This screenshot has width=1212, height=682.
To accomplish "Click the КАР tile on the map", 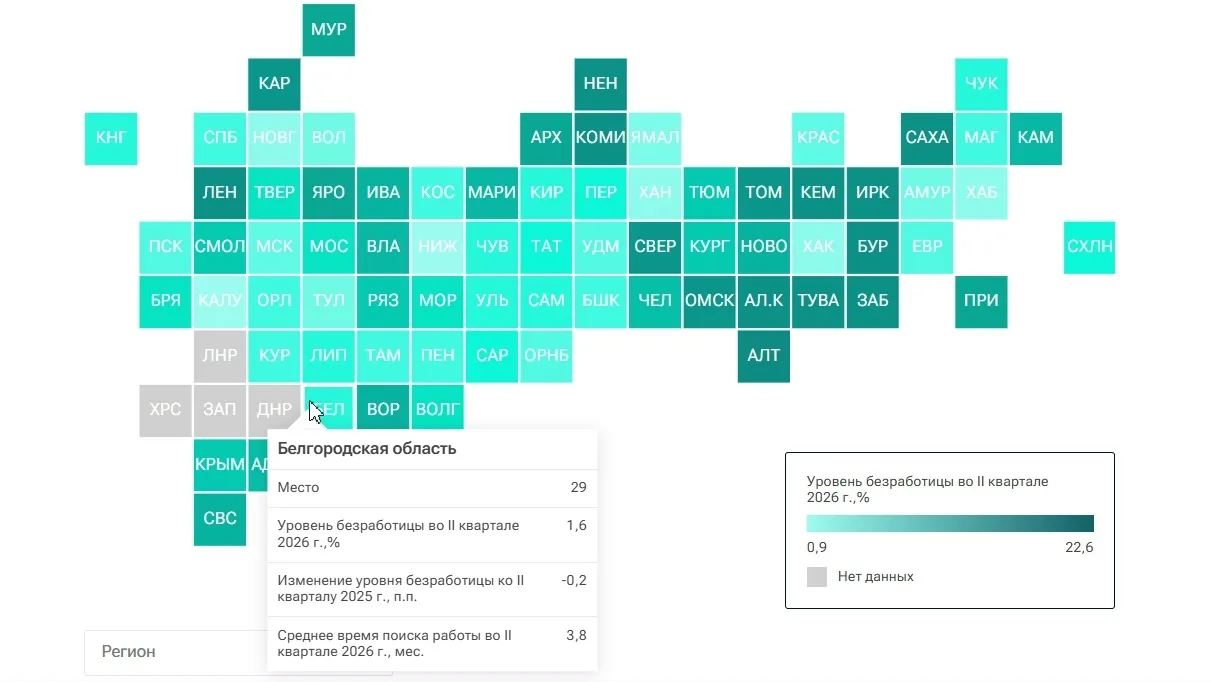I will pos(274,83).
